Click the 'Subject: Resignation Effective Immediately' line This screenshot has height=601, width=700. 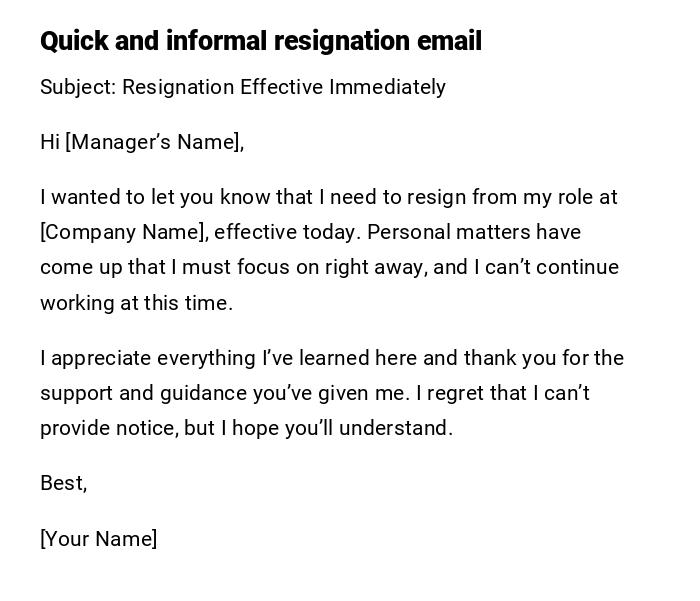(242, 87)
